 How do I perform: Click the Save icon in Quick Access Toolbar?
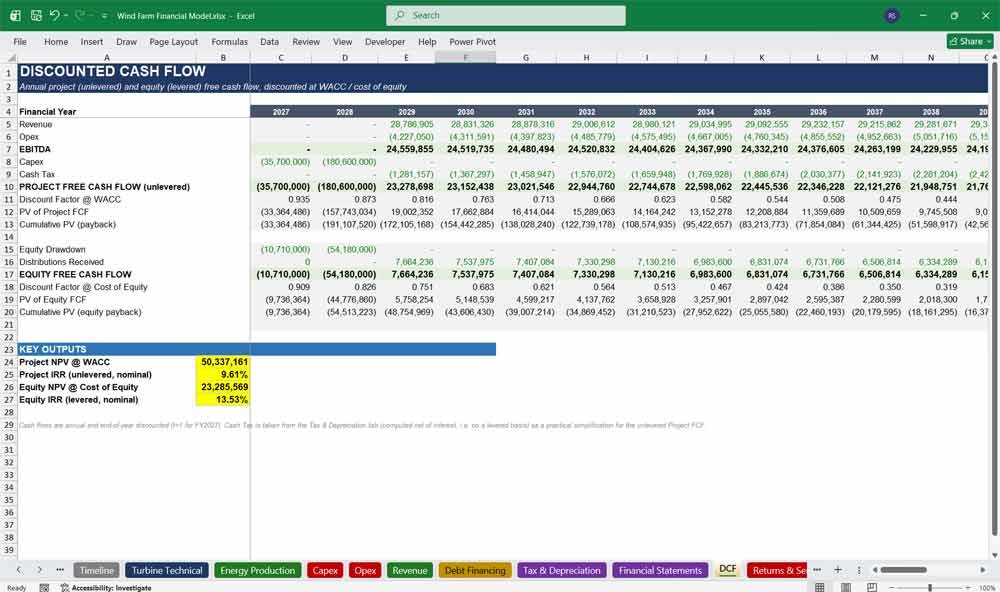click(36, 15)
